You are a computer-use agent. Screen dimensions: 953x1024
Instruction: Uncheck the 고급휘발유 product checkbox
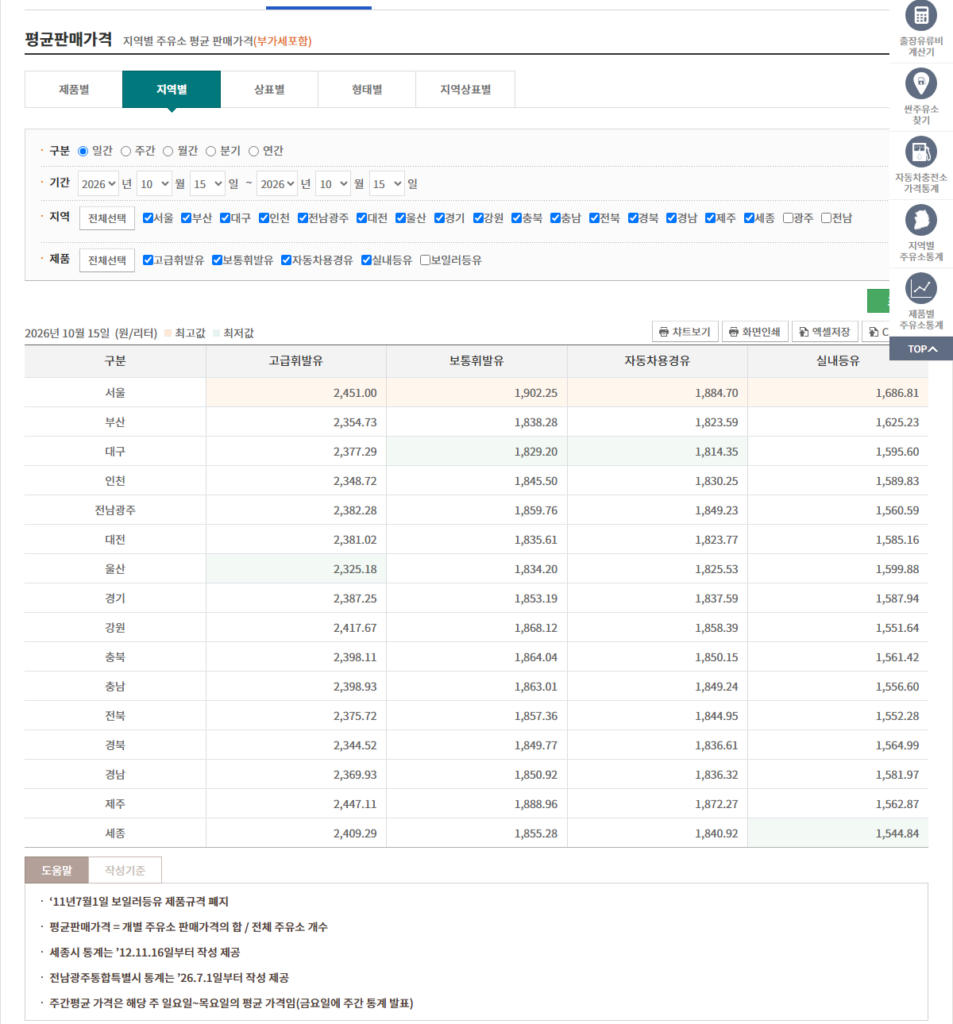pyautogui.click(x=148, y=260)
